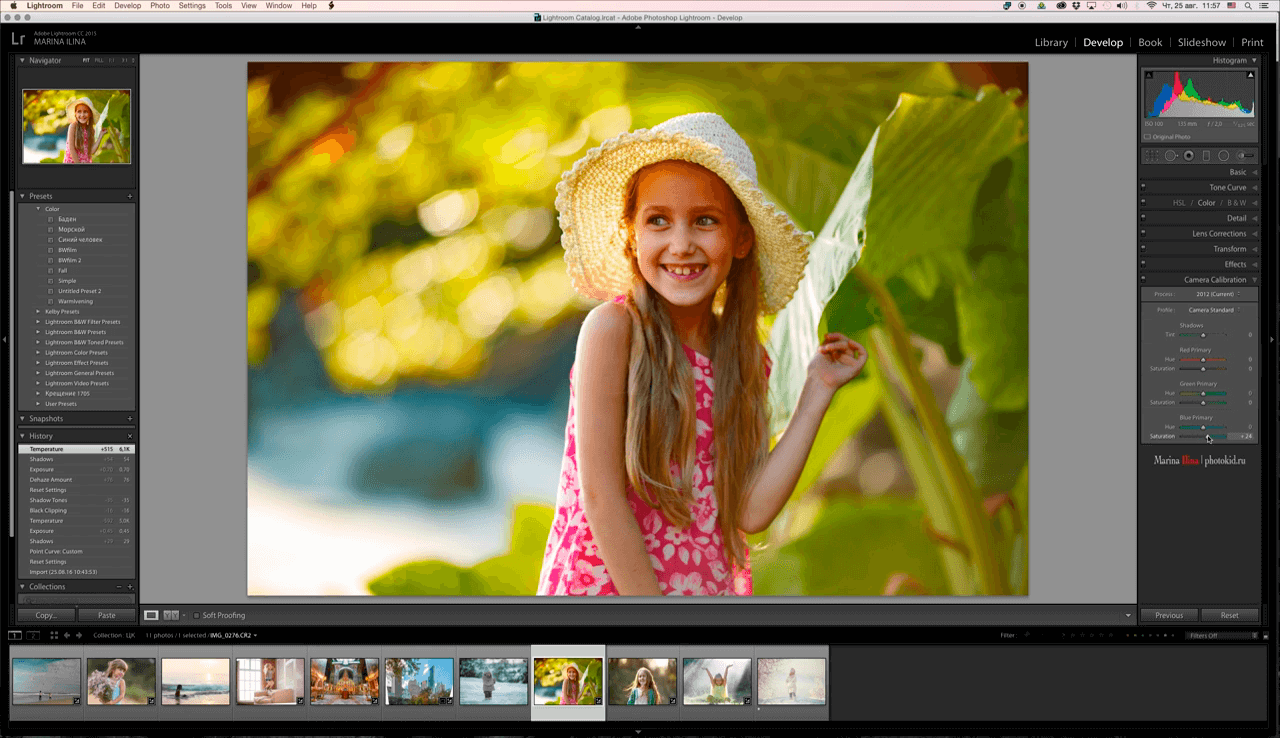Viewport: 1280px width, 738px height.
Task: Click the Copy... settings button
Action: coord(46,615)
